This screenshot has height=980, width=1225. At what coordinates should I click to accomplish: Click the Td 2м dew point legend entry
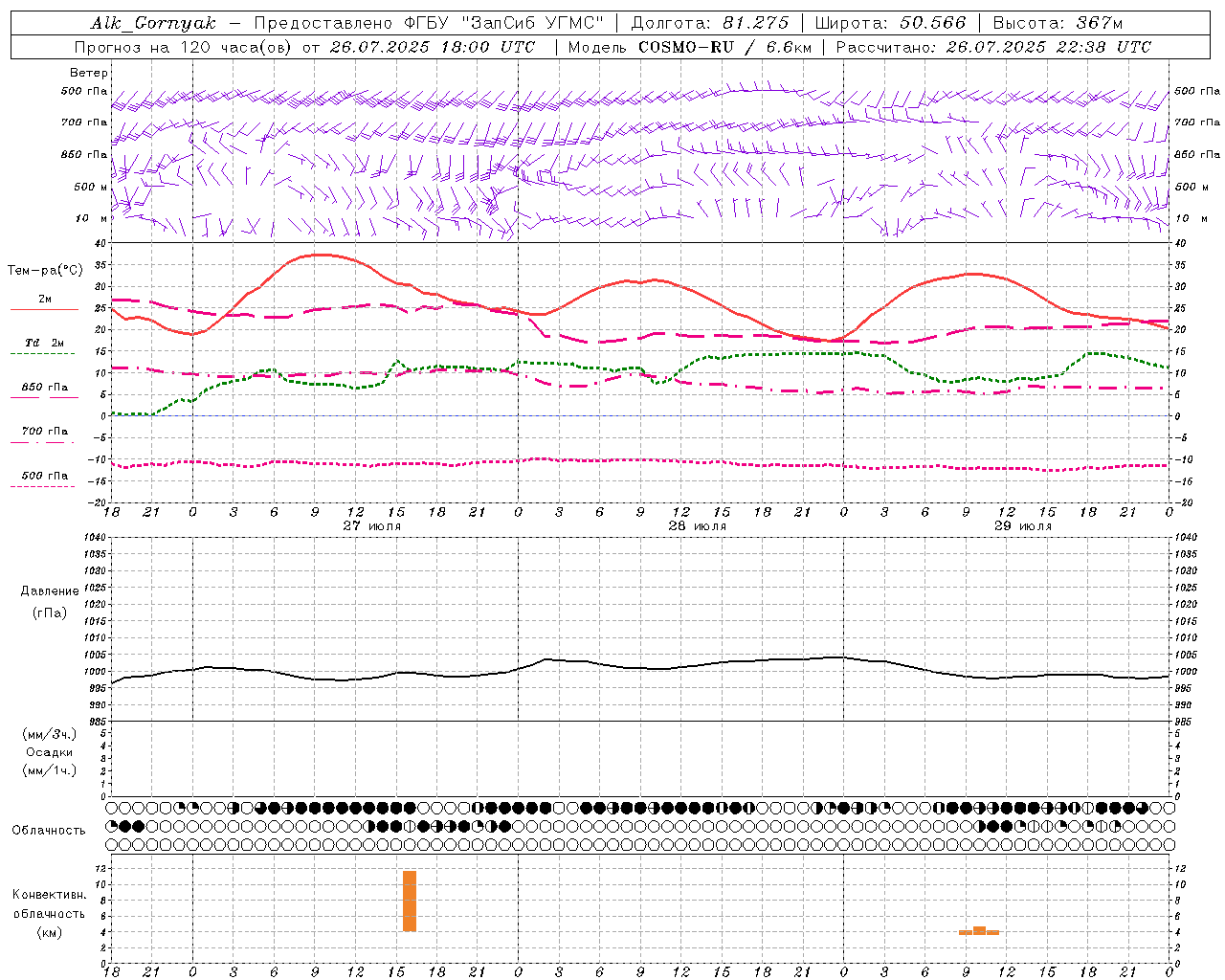(x=45, y=343)
